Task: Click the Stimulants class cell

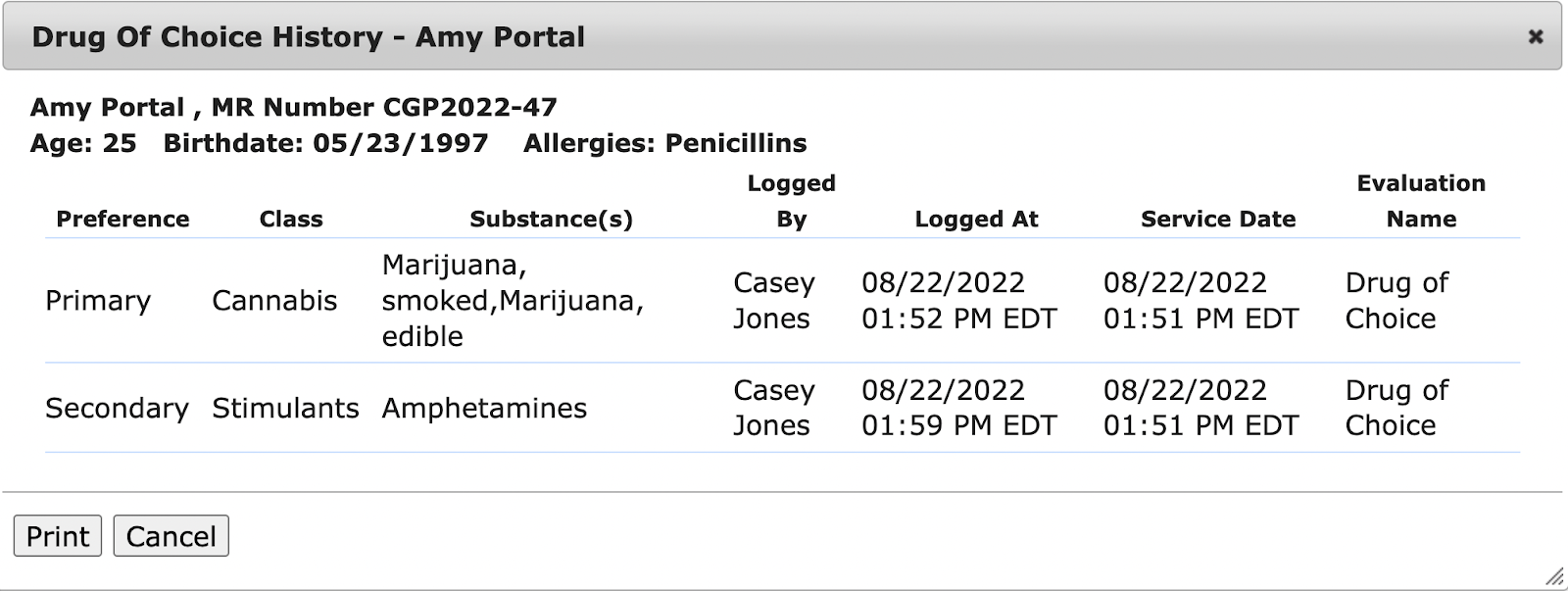Action: 285,408
